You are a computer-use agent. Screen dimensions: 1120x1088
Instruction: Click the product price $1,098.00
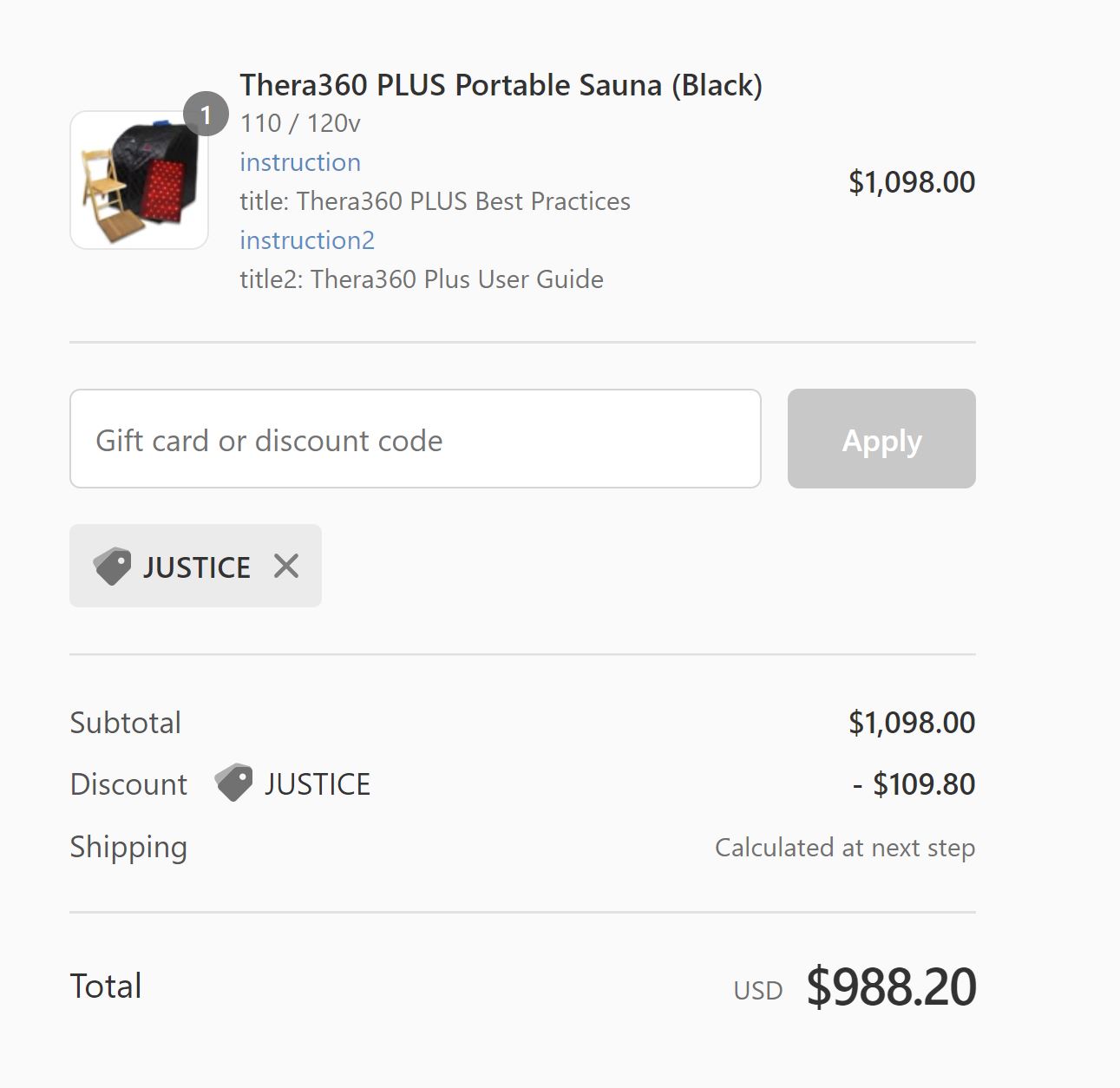[912, 182]
